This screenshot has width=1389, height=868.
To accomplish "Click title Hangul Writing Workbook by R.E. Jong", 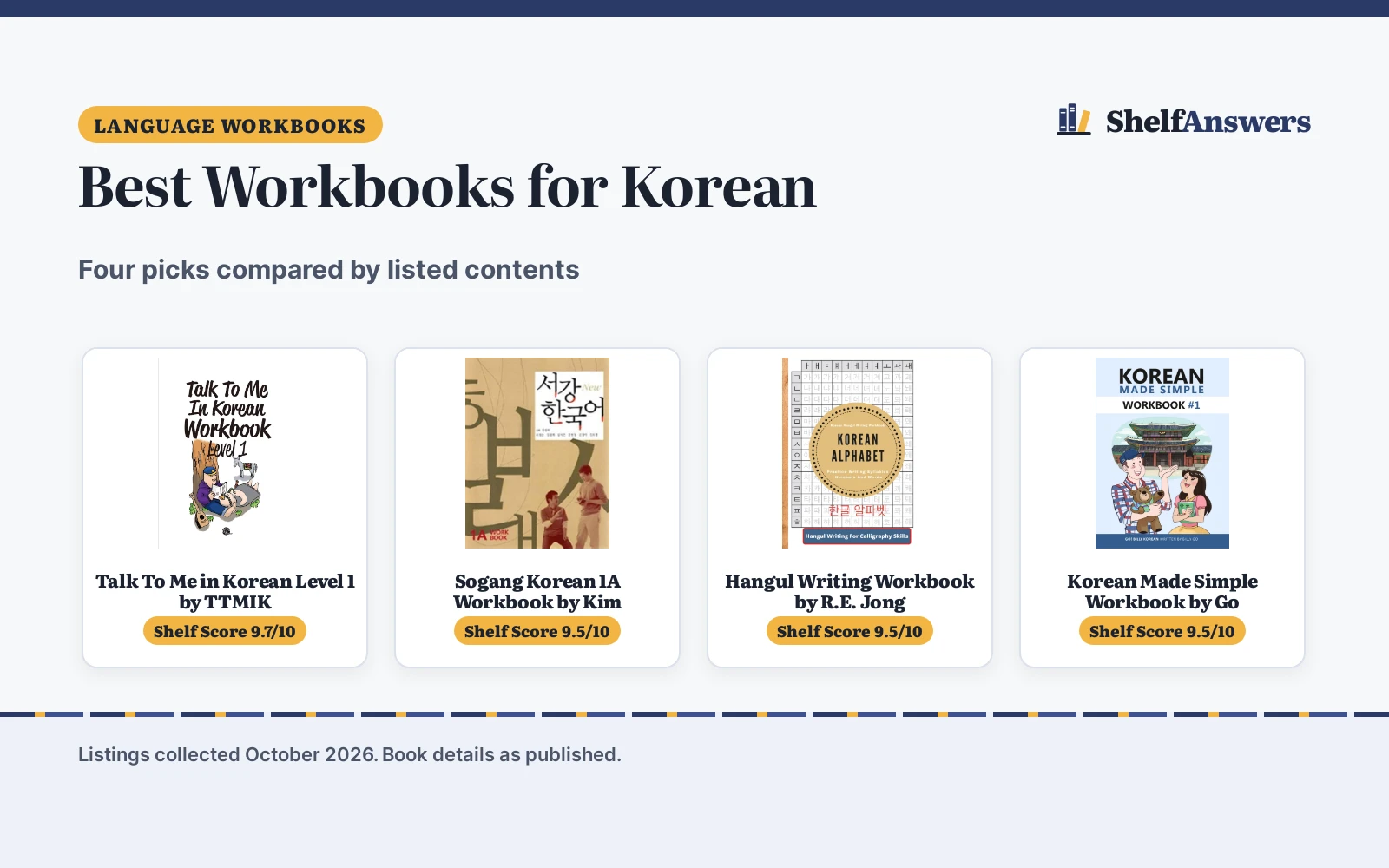I will pos(850,592).
